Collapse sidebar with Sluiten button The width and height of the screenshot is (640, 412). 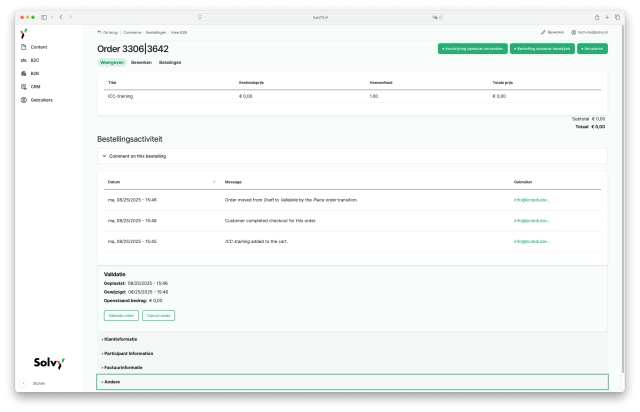(34, 383)
